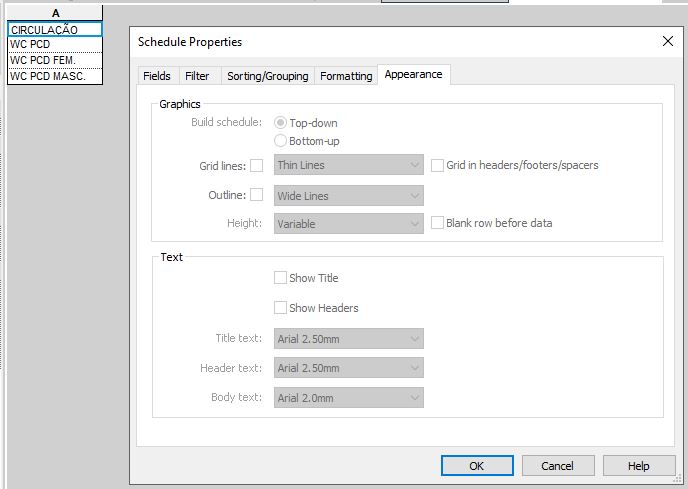Open the Header text font dropdown
Viewport: 688px width, 489px height.
349,368
